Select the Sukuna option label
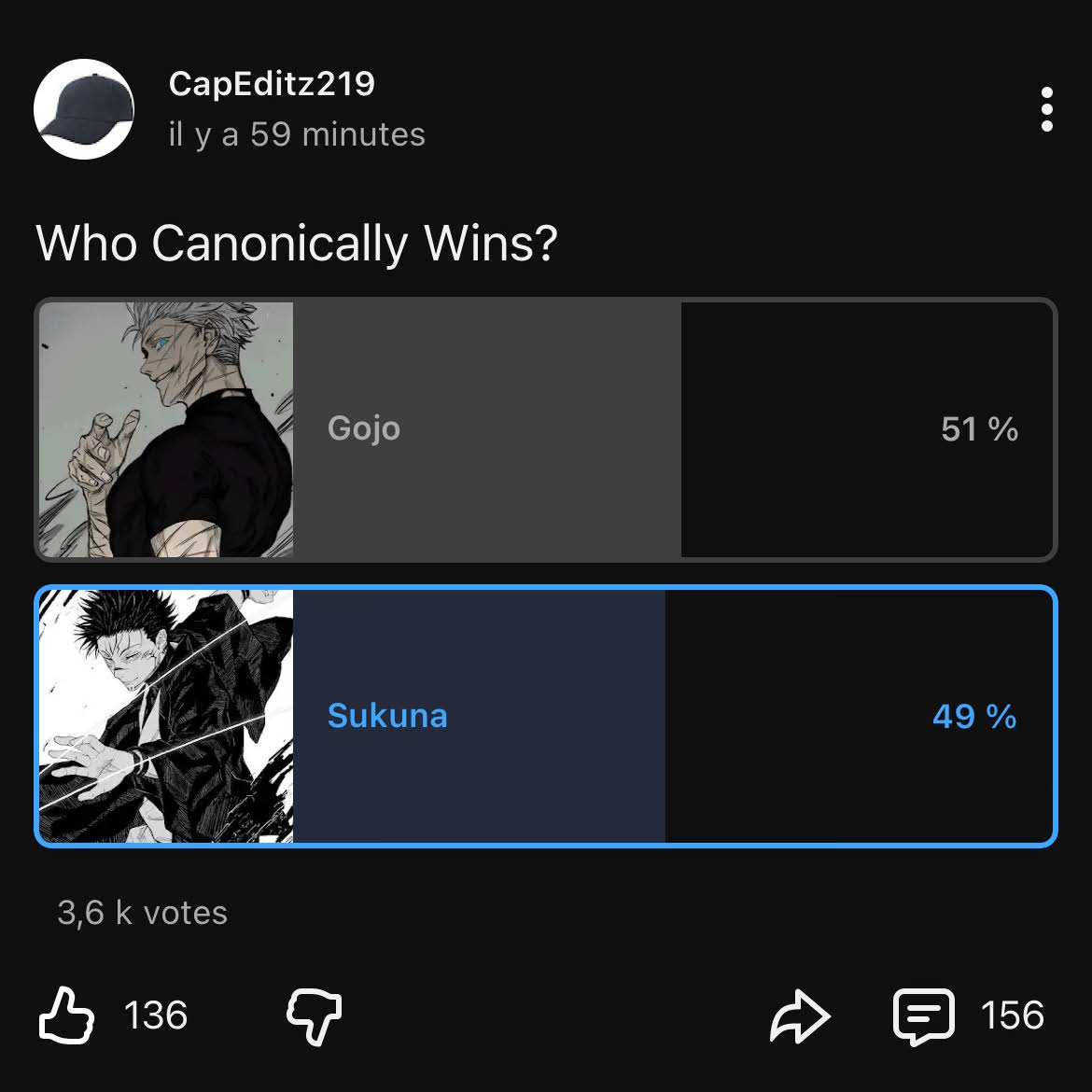 point(387,716)
